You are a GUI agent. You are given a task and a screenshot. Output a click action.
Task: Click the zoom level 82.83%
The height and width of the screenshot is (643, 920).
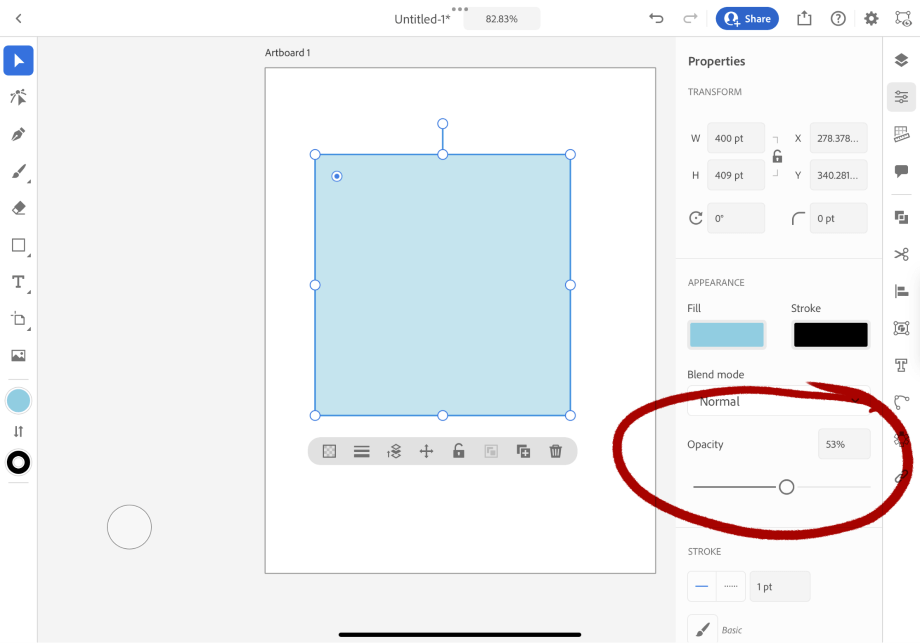click(502, 19)
